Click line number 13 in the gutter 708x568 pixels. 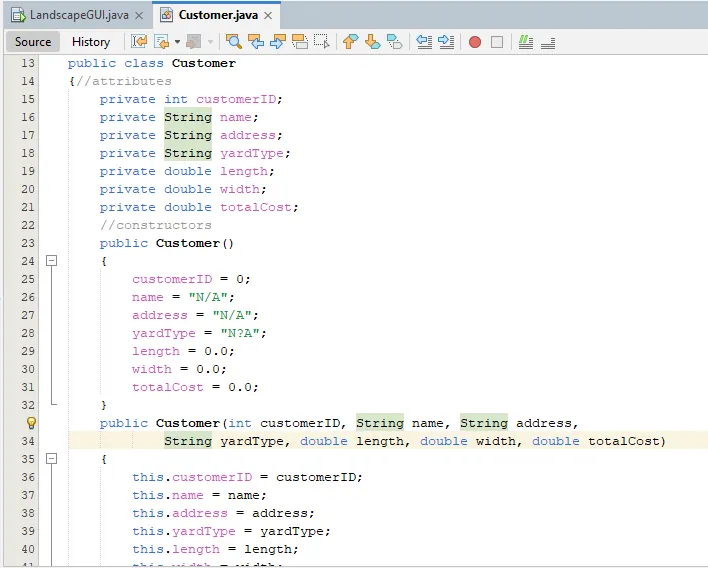coord(28,63)
